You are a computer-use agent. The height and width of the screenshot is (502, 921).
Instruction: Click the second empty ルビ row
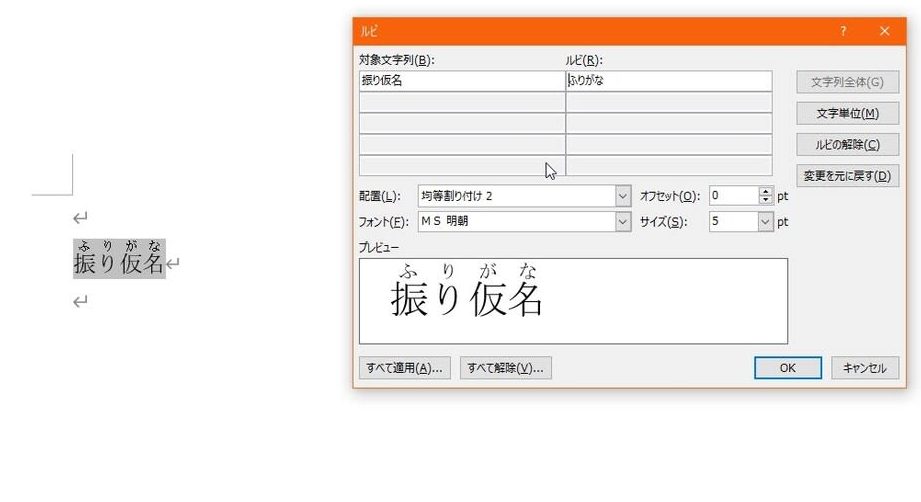669,123
